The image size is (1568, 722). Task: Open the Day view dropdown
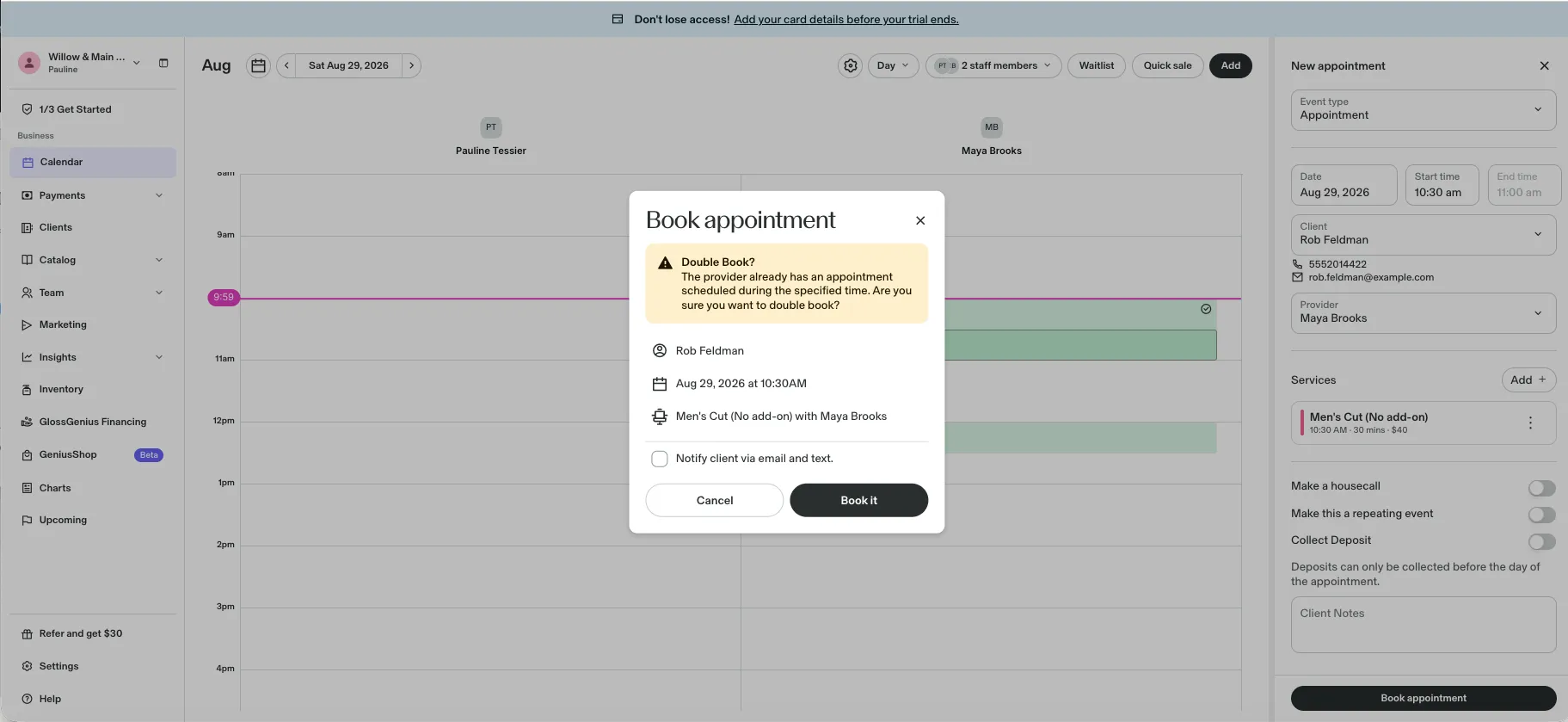pos(893,65)
